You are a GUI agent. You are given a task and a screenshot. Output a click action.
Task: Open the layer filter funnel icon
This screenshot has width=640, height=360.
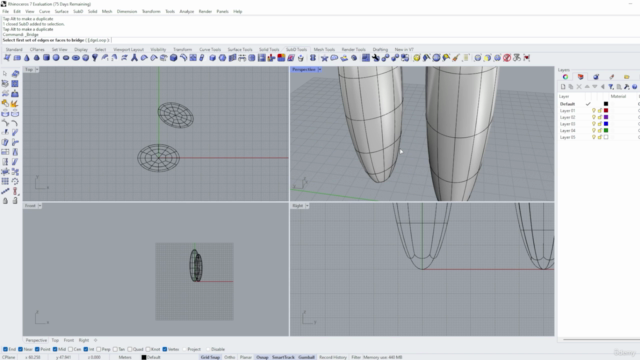tap(611, 87)
